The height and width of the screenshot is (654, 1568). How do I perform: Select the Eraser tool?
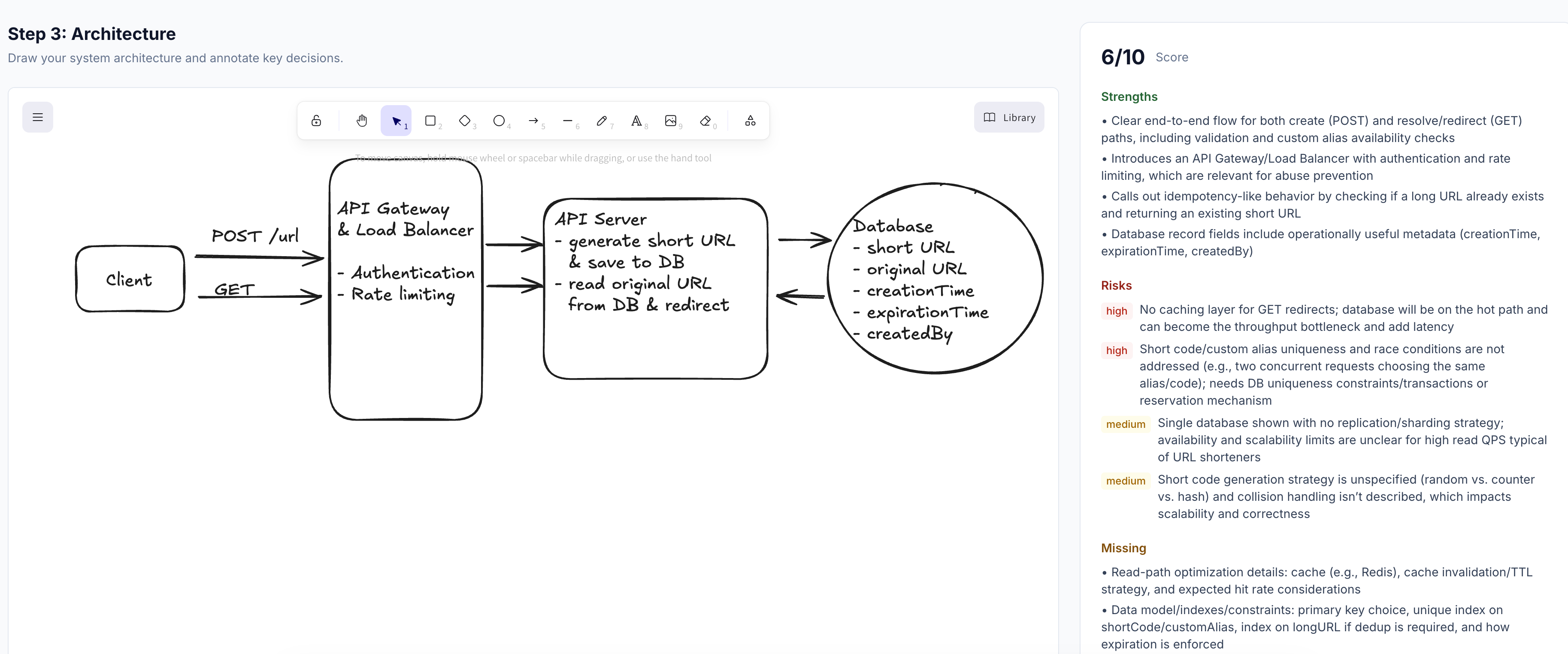click(x=705, y=121)
